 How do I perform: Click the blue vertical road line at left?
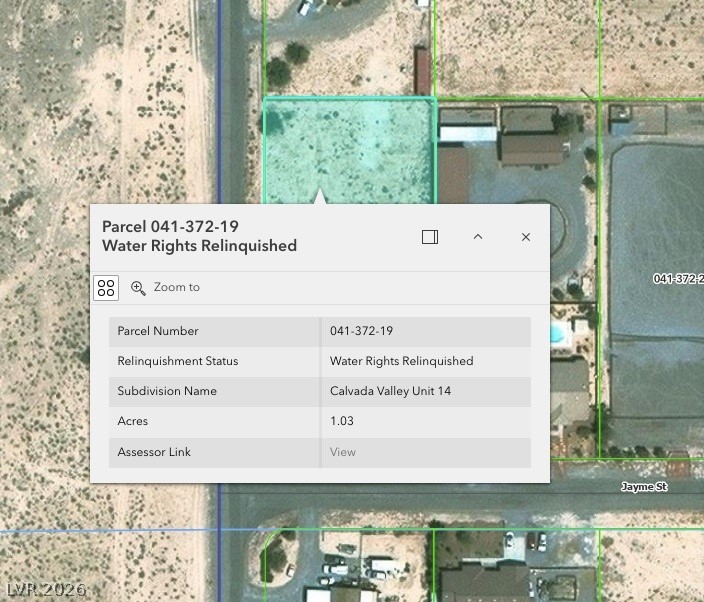(220, 100)
